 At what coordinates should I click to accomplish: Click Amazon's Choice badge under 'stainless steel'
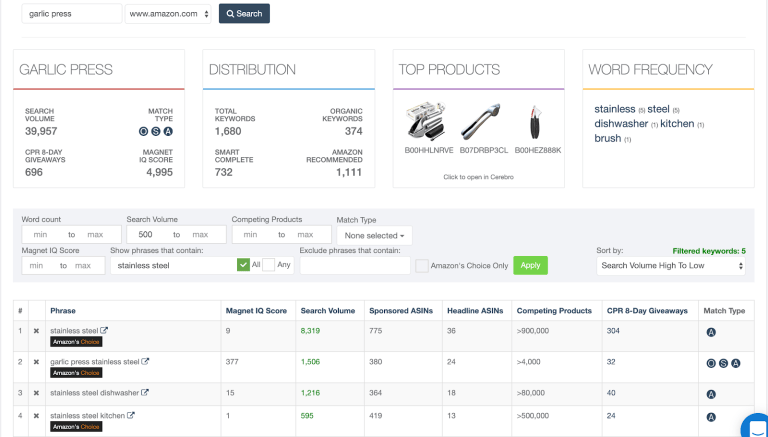click(76, 342)
